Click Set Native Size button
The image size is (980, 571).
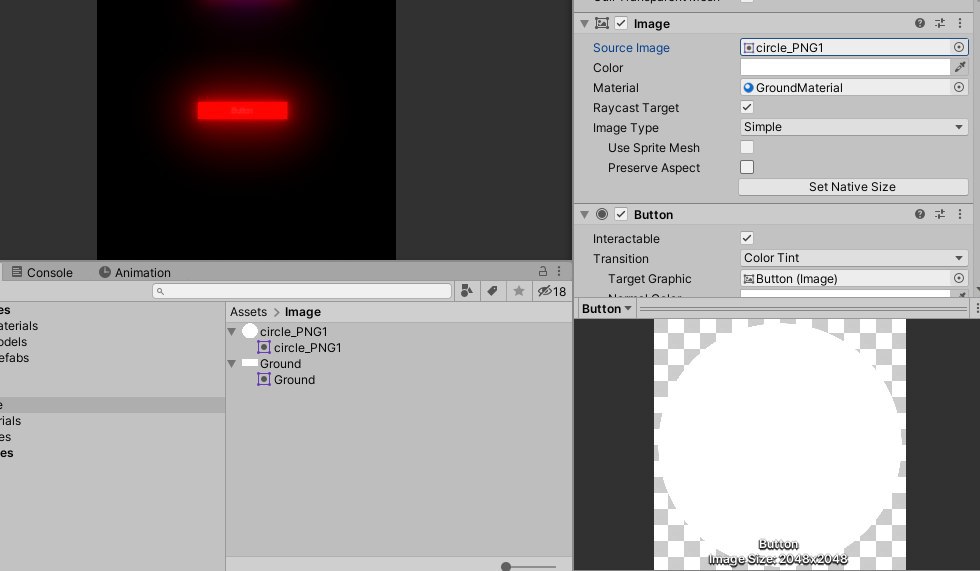(x=852, y=187)
